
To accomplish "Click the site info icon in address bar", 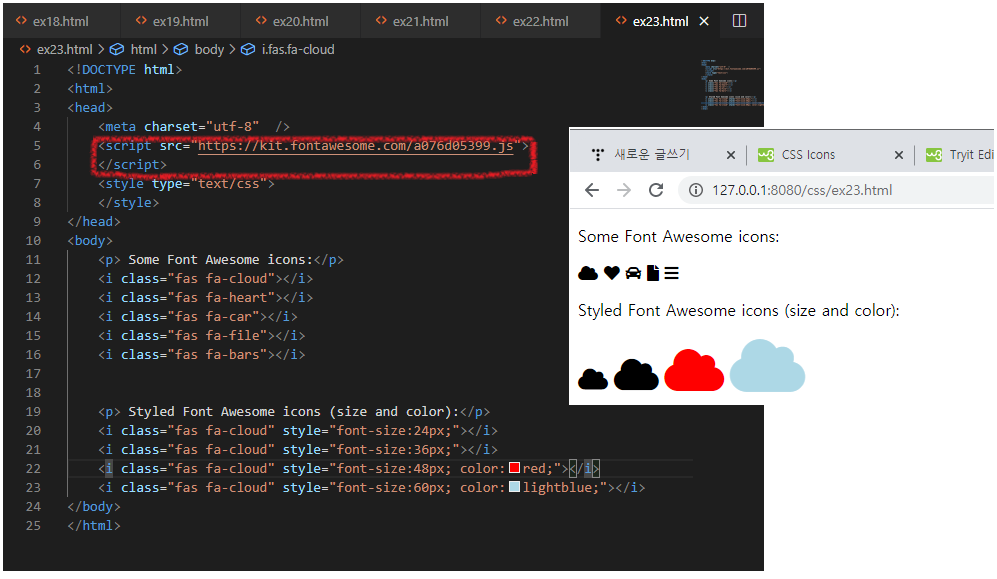I will (696, 190).
